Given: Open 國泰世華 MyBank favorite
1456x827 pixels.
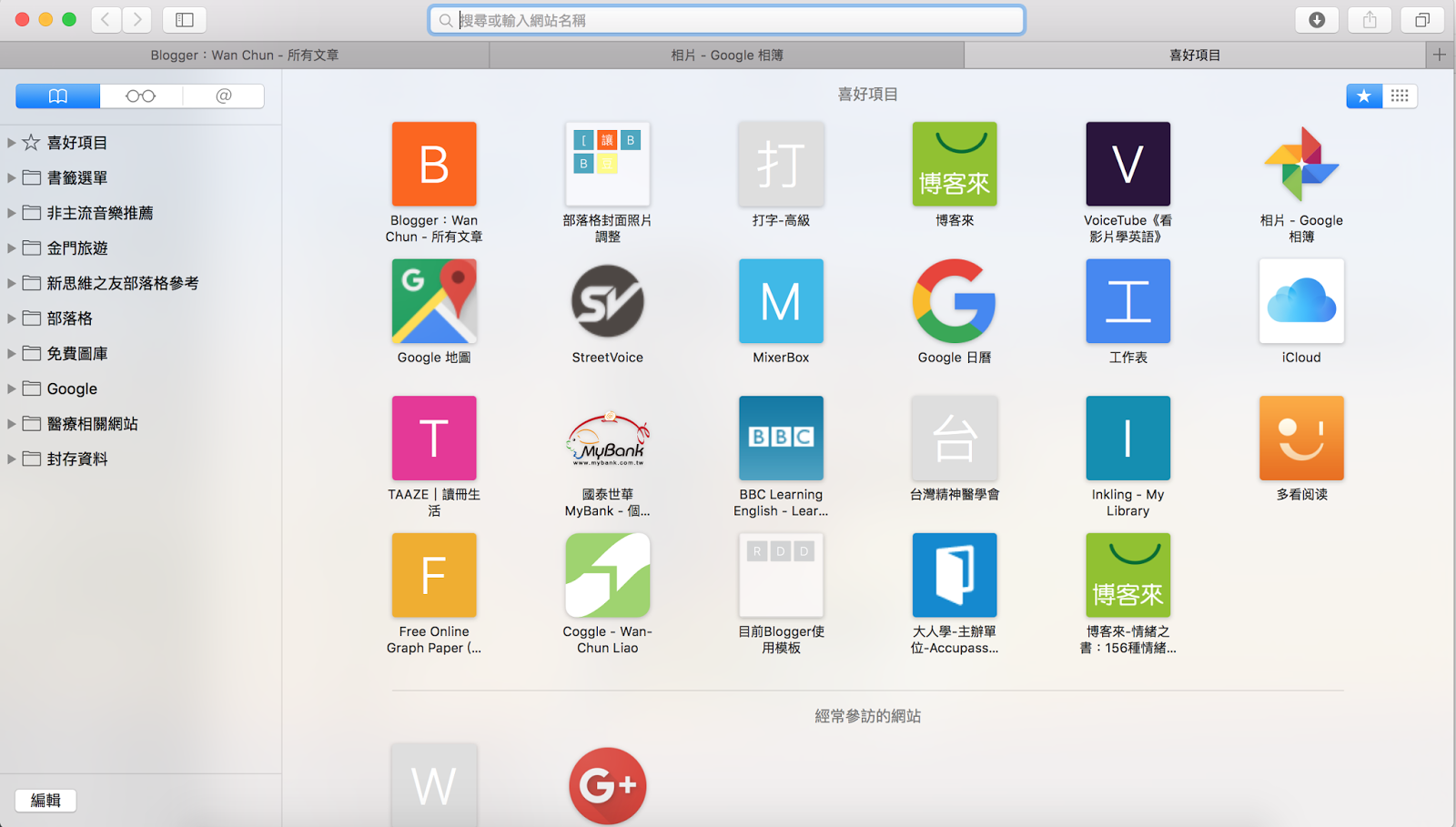Looking at the screenshot, I should [607, 438].
